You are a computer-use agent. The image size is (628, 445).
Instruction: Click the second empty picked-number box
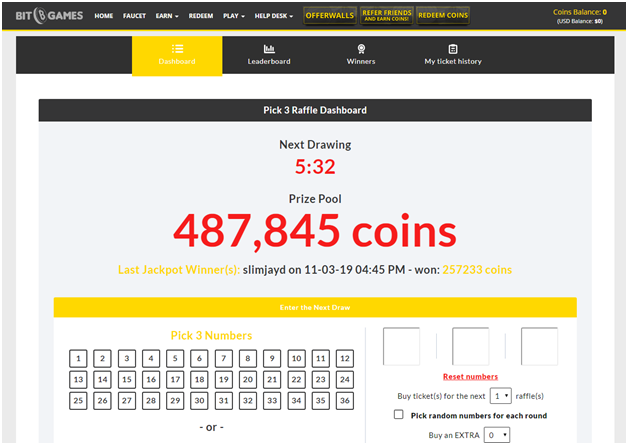[x=471, y=346]
